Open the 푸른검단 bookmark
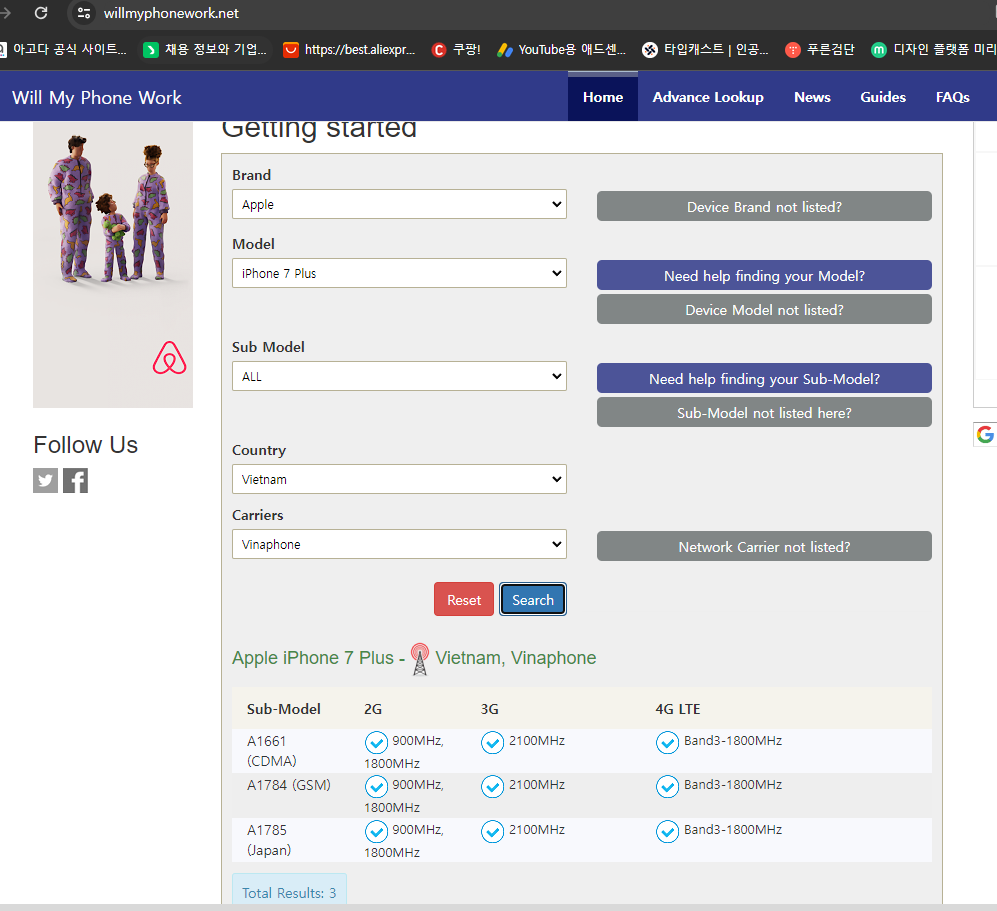997x911 pixels. (x=820, y=50)
